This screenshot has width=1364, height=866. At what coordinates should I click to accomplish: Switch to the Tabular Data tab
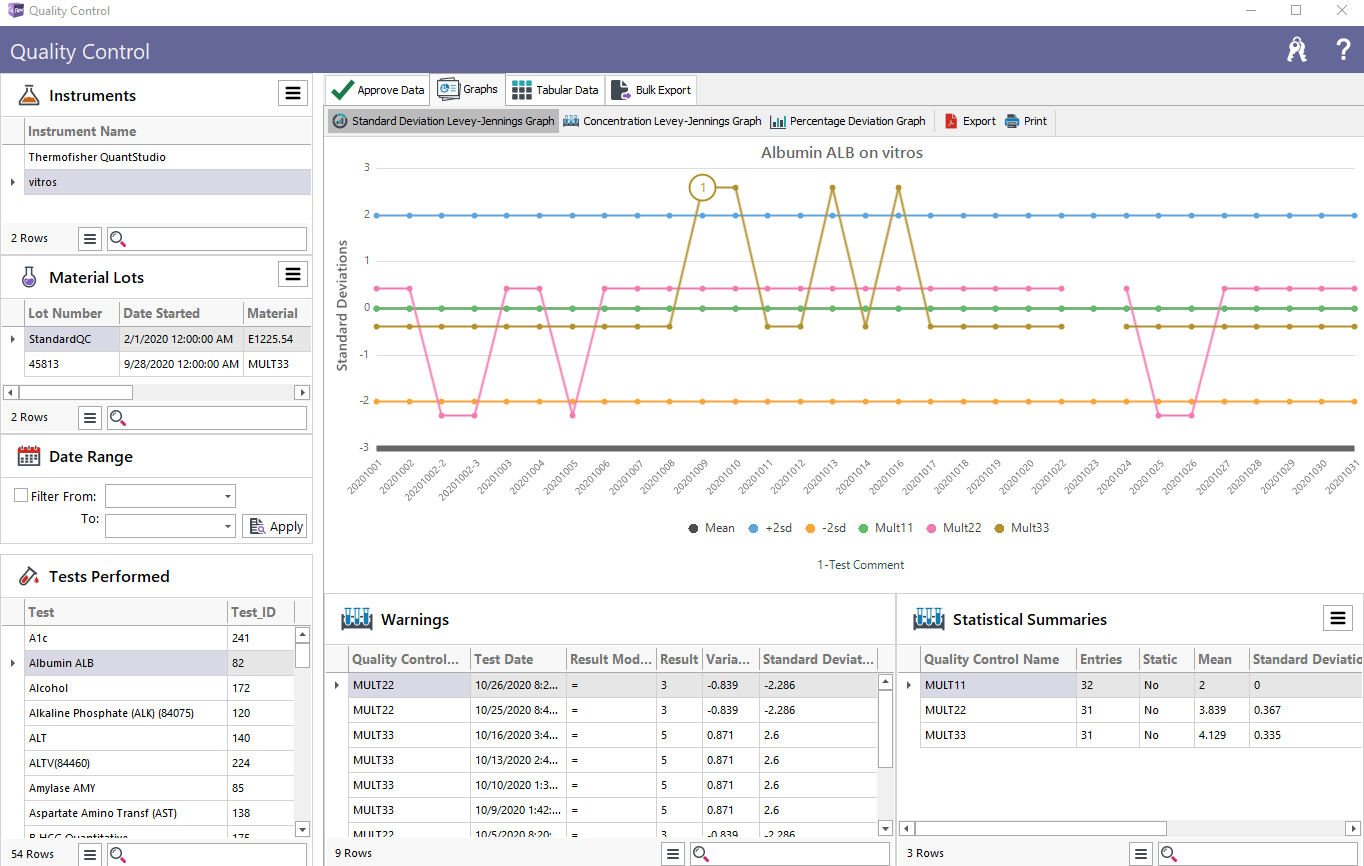(x=555, y=90)
